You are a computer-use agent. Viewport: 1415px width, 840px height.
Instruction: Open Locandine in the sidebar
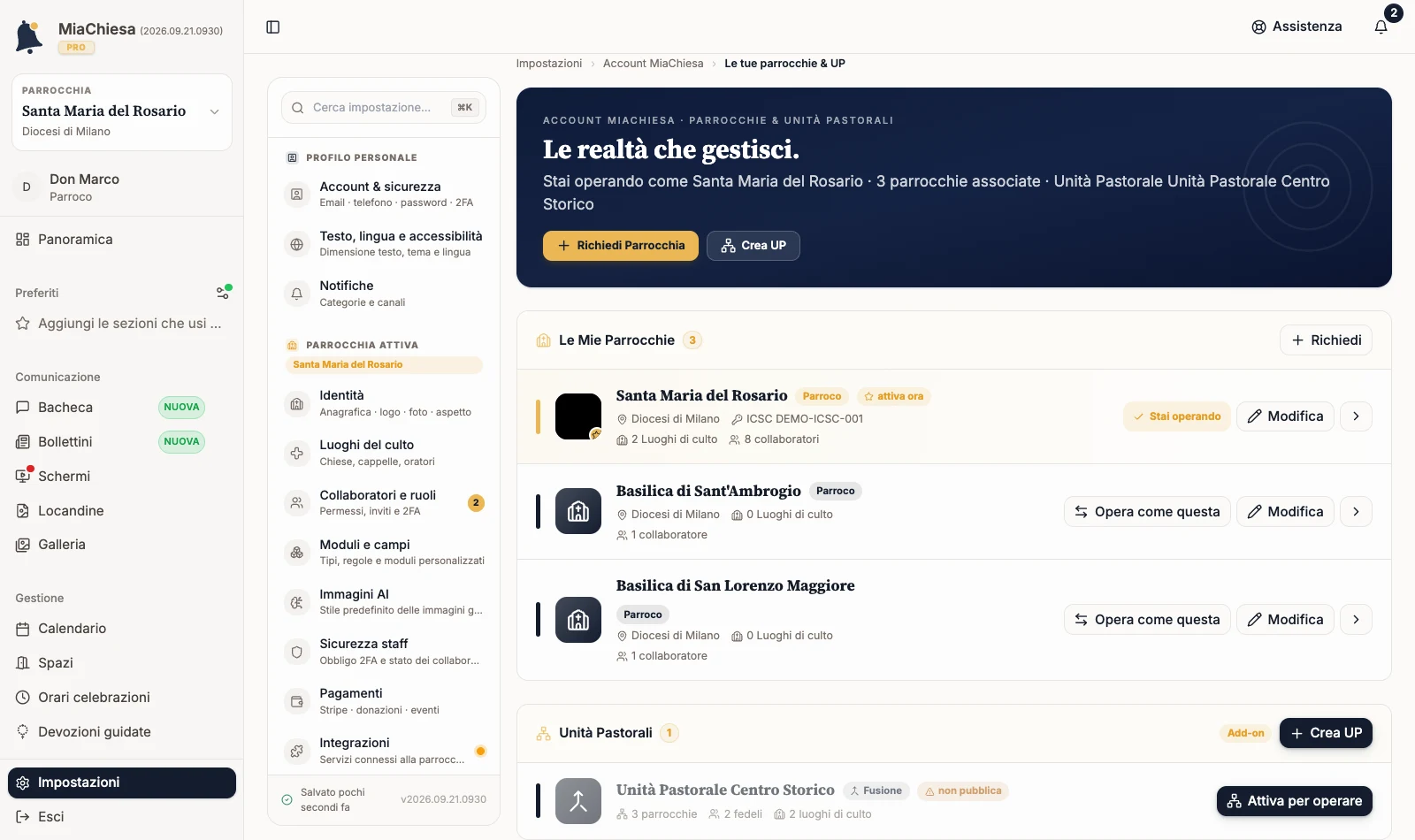point(122,511)
